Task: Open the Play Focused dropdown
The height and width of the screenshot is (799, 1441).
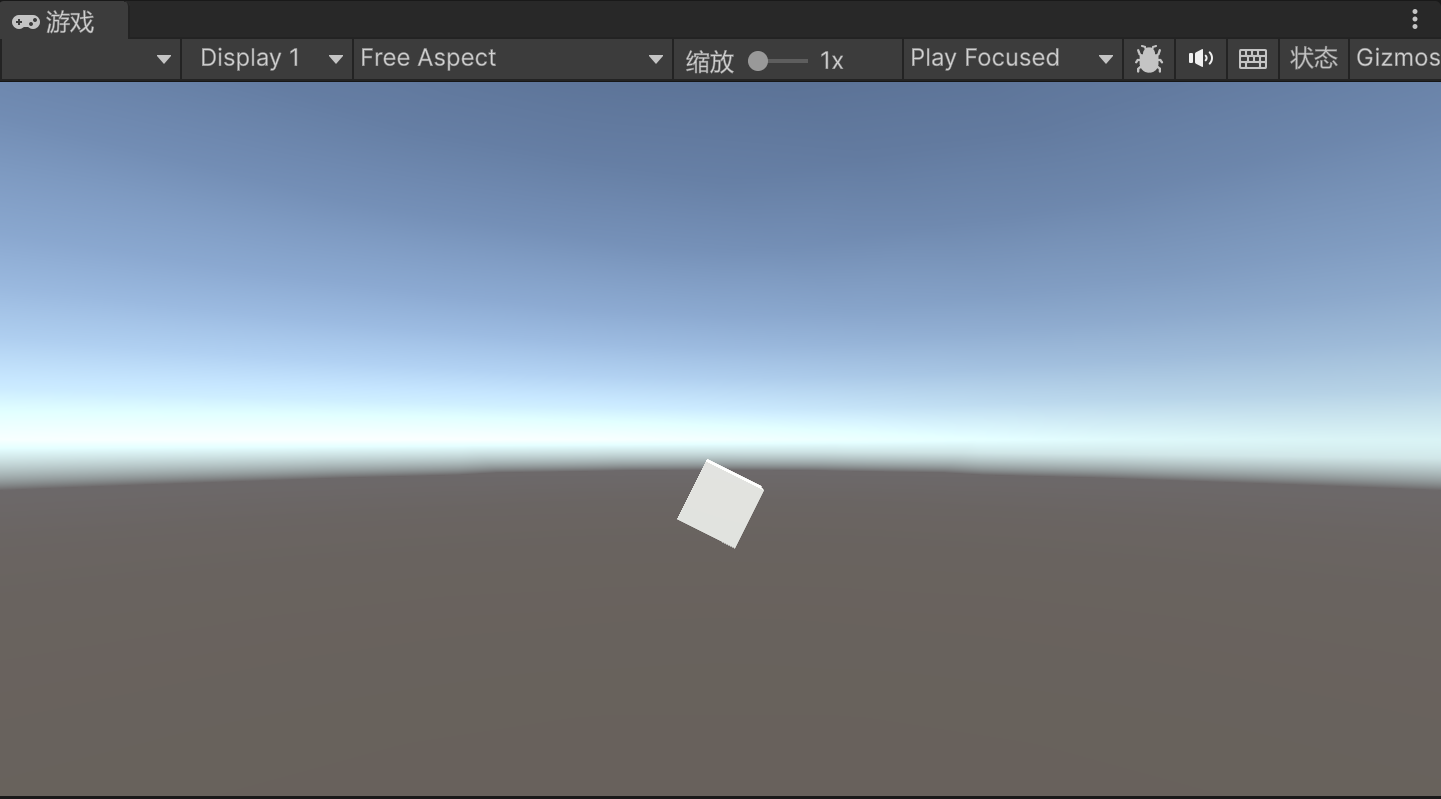Action: 1012,59
